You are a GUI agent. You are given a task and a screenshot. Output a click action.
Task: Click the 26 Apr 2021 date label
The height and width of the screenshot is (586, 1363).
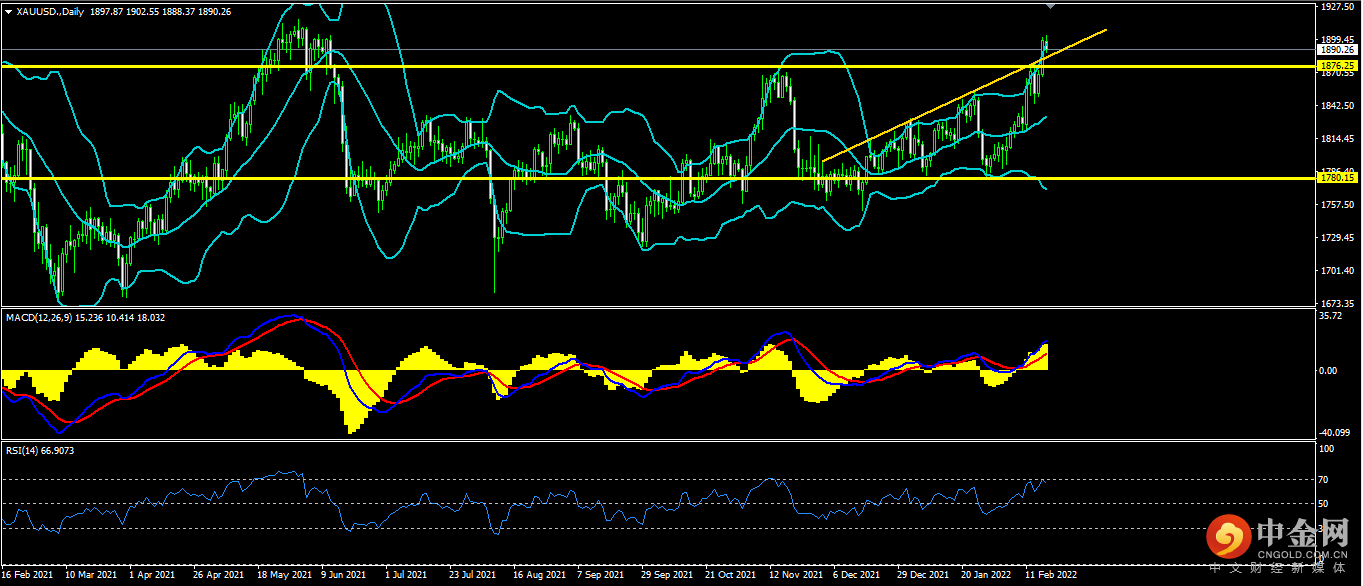pyautogui.click(x=218, y=575)
